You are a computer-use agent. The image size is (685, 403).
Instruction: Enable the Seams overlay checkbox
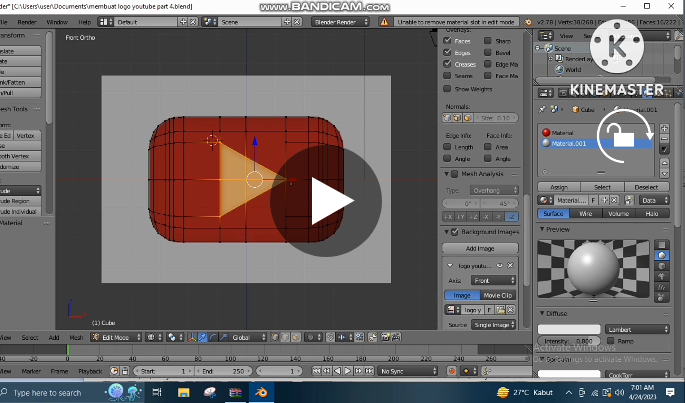coord(447,76)
